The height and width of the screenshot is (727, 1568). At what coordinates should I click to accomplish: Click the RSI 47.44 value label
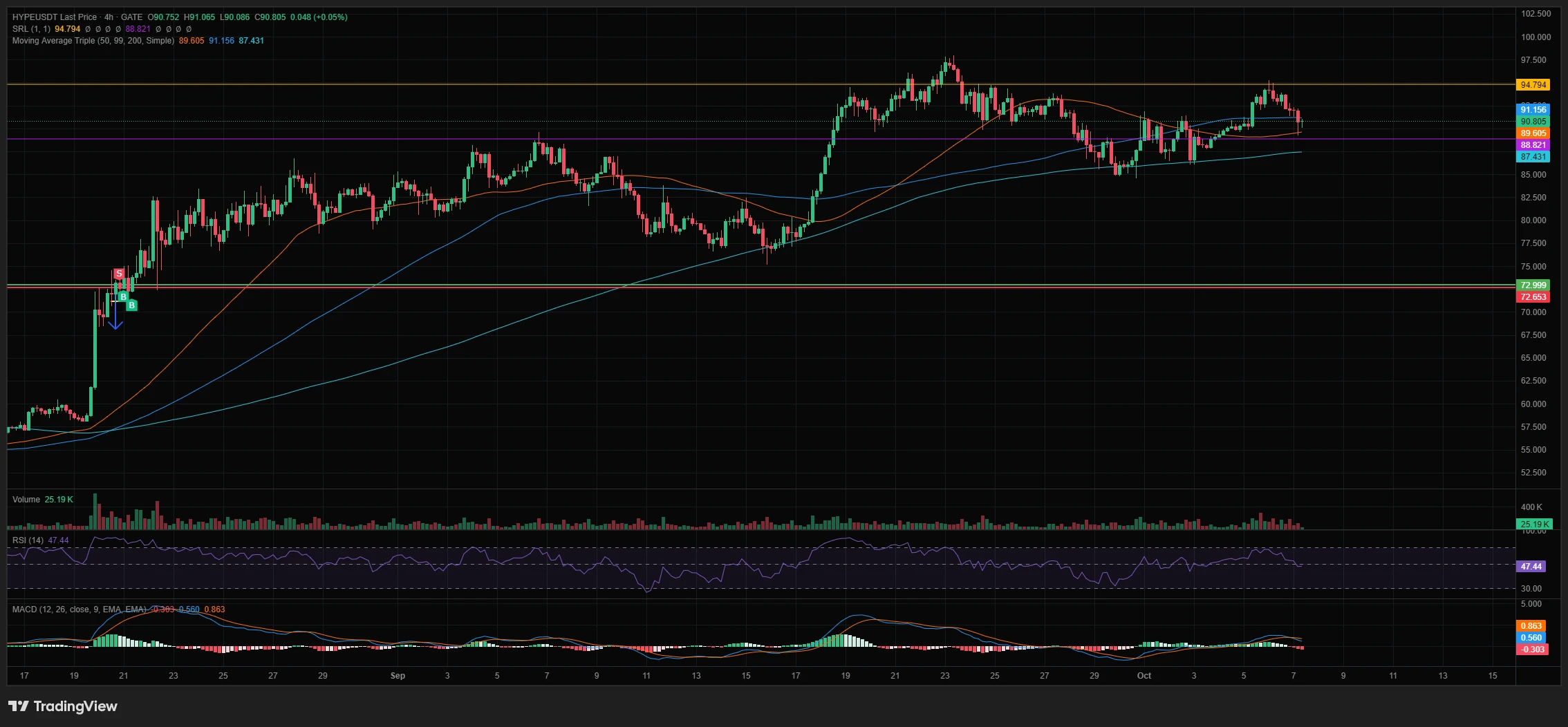pos(1531,567)
